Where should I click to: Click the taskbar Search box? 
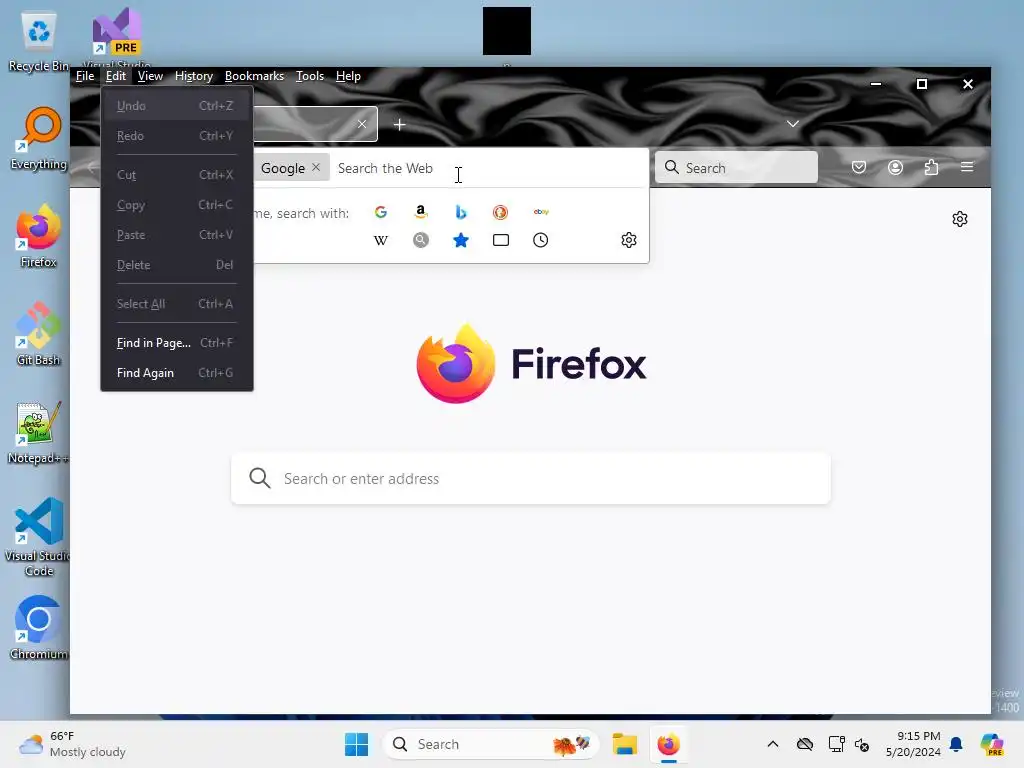coord(491,744)
